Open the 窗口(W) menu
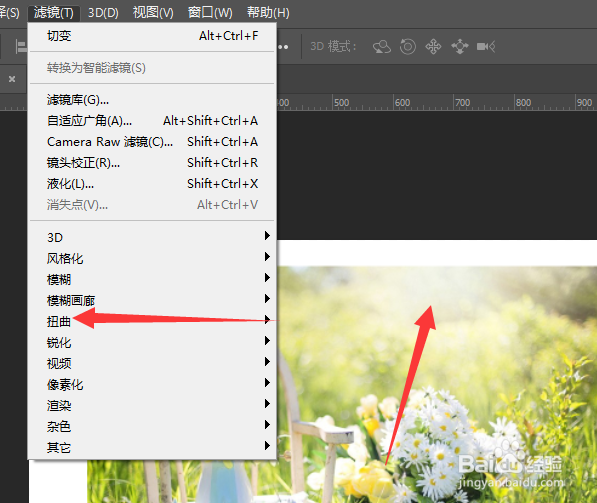Screen dimensions: 597x503 [x=210, y=13]
